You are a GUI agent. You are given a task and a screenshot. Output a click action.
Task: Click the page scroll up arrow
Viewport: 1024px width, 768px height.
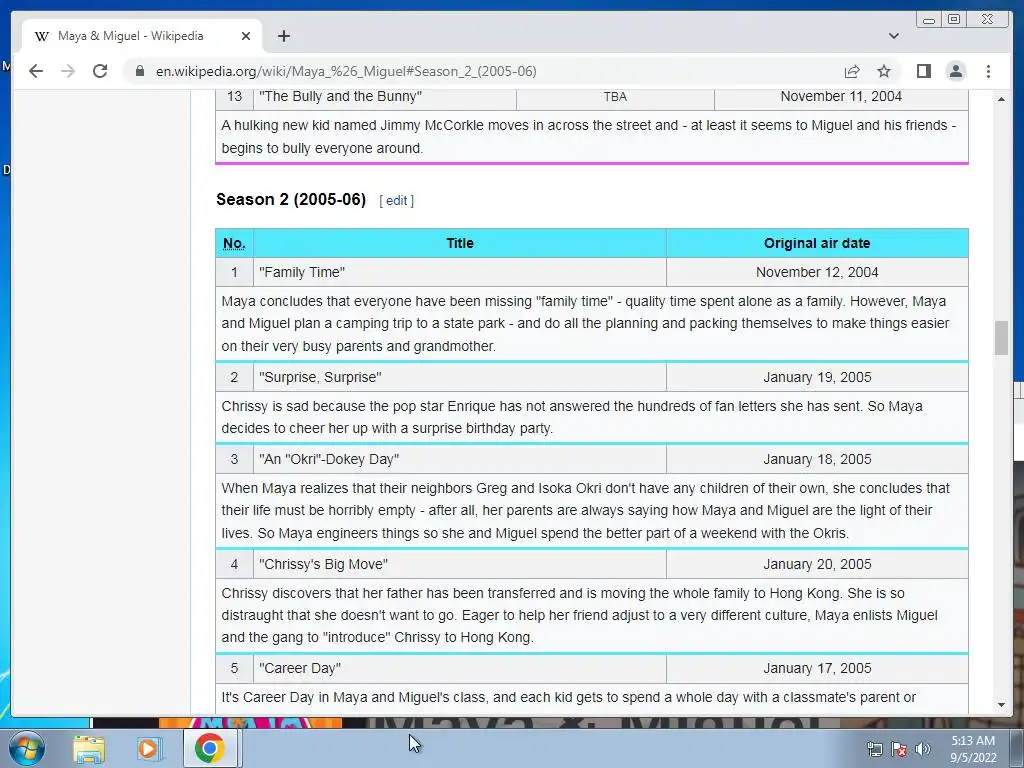tap(1001, 99)
